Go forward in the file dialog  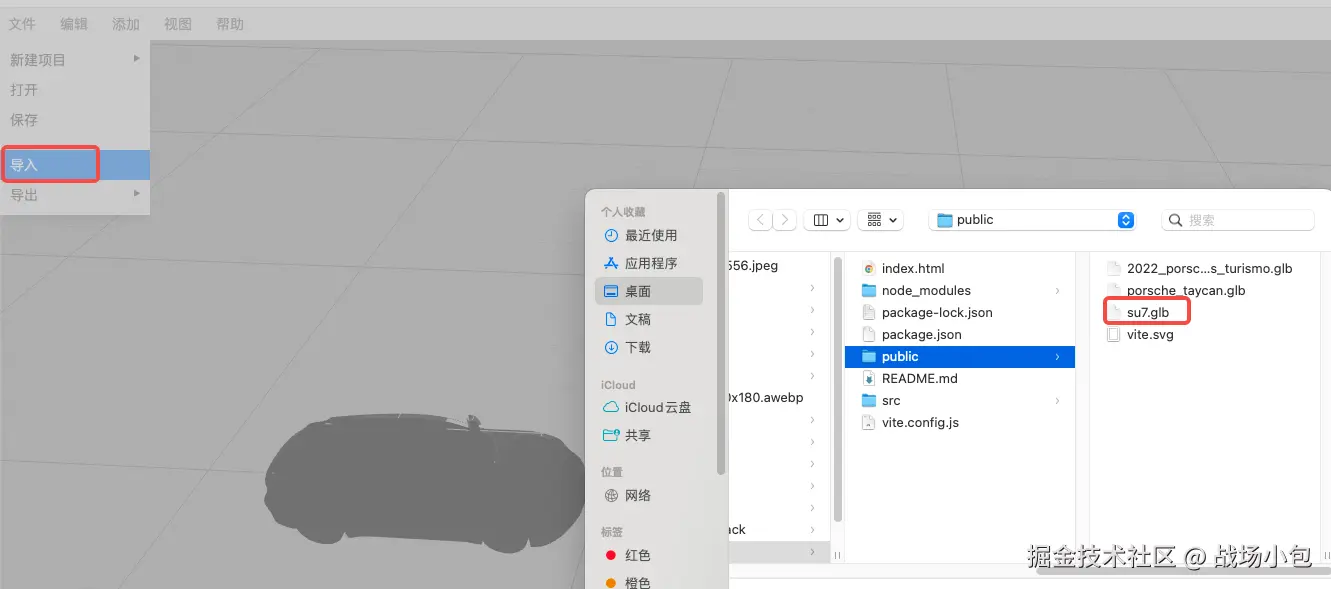click(786, 220)
